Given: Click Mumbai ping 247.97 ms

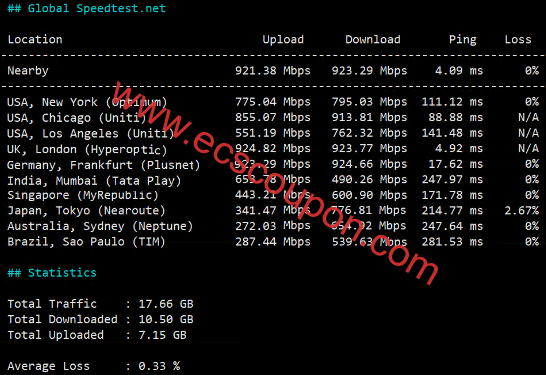Looking at the screenshot, I should coord(452,180).
